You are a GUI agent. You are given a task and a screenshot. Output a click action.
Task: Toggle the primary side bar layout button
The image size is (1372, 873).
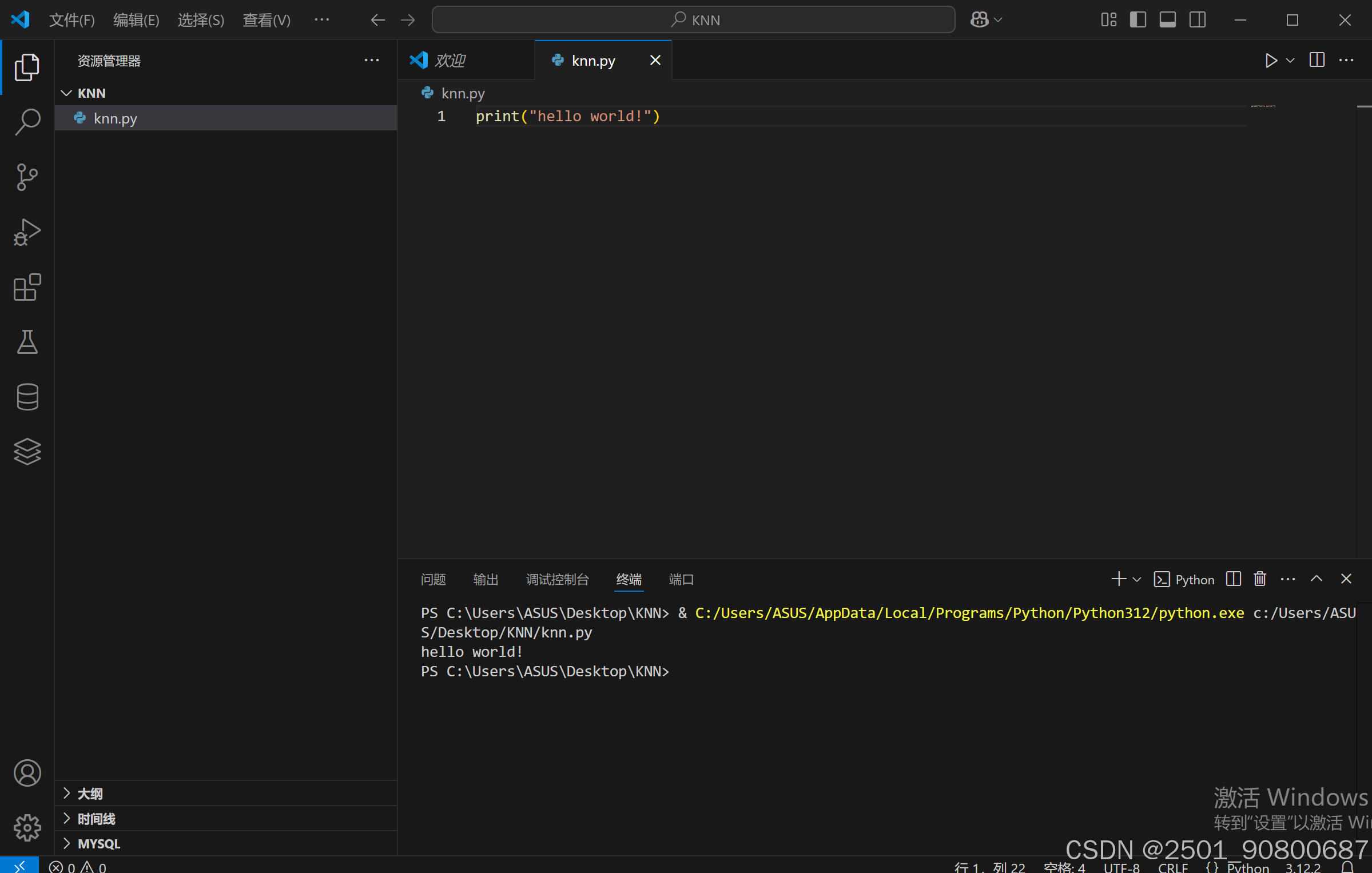click(1138, 20)
